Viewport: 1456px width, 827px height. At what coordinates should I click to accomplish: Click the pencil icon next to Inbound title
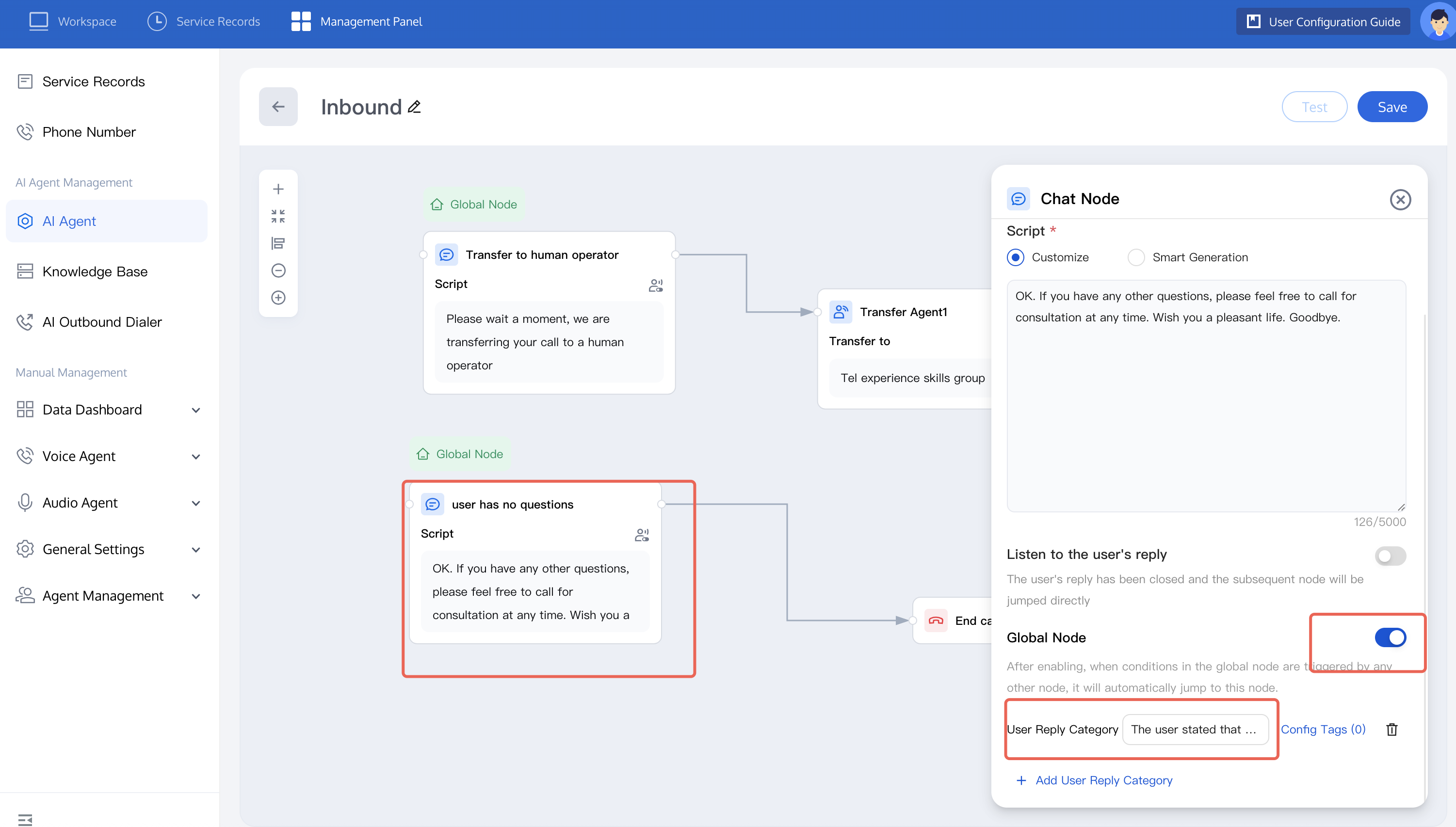(x=414, y=107)
